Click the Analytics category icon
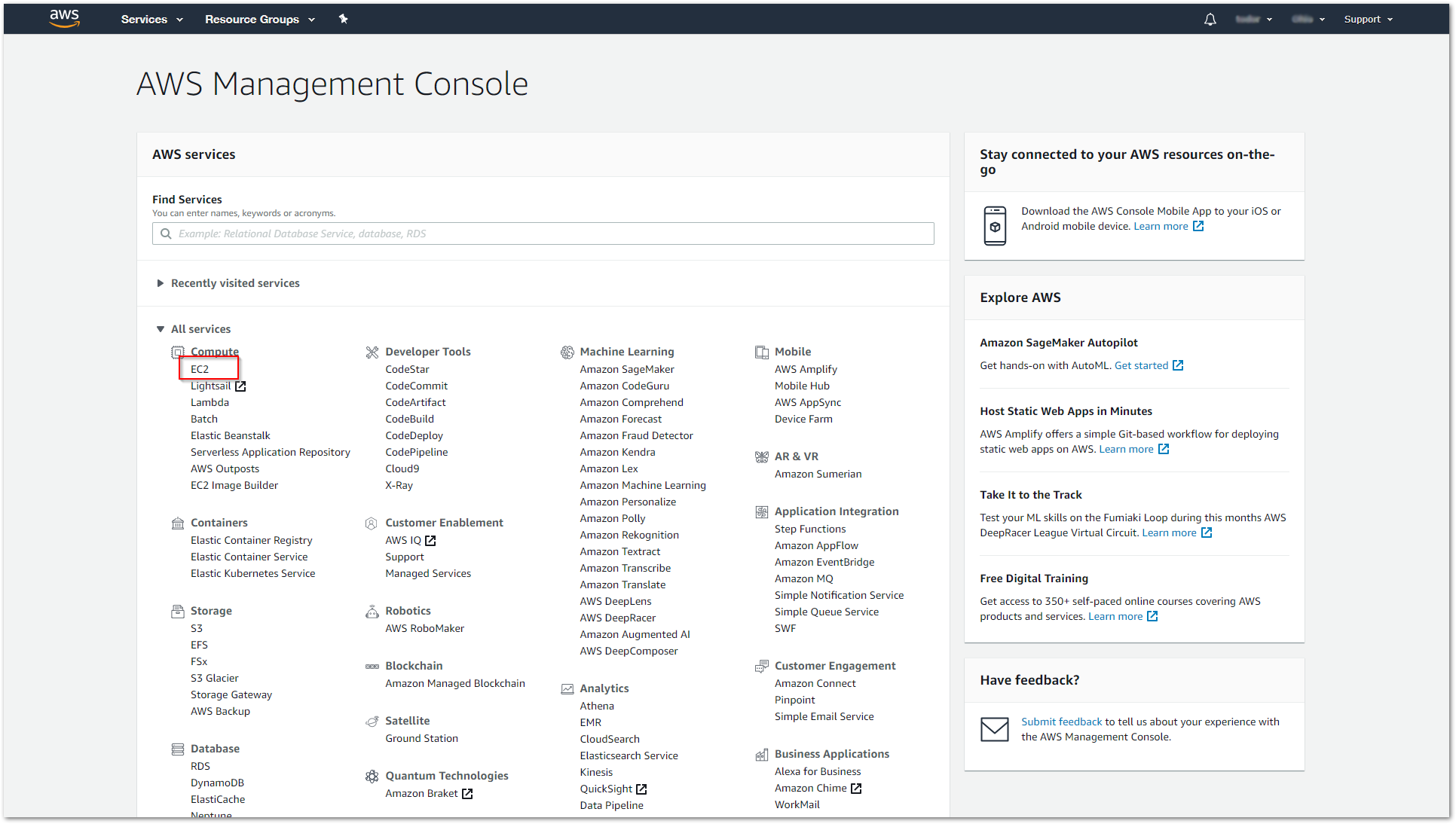Viewport: 1456px width, 824px height. 567,688
